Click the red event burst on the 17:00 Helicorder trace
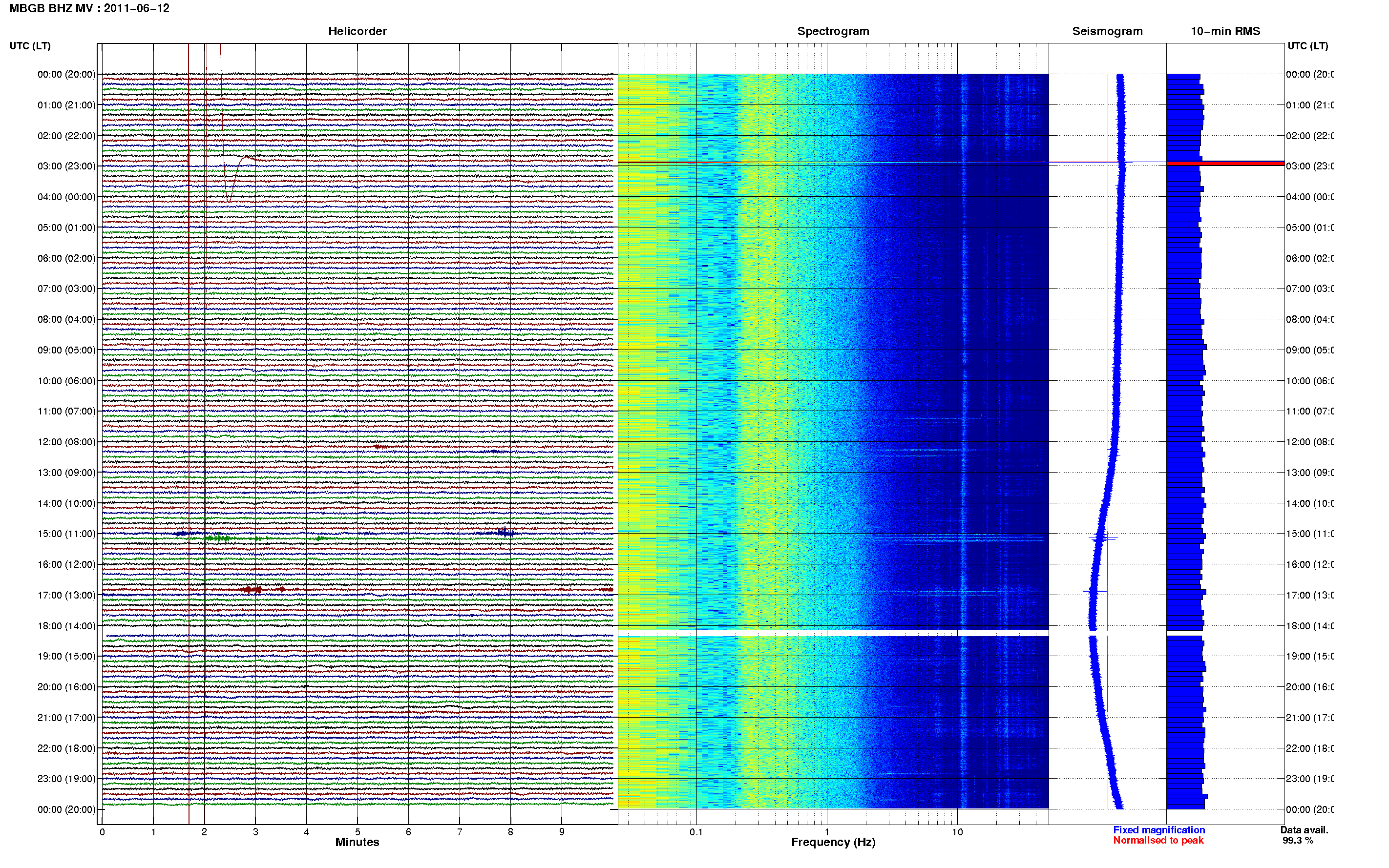 pyautogui.click(x=252, y=590)
